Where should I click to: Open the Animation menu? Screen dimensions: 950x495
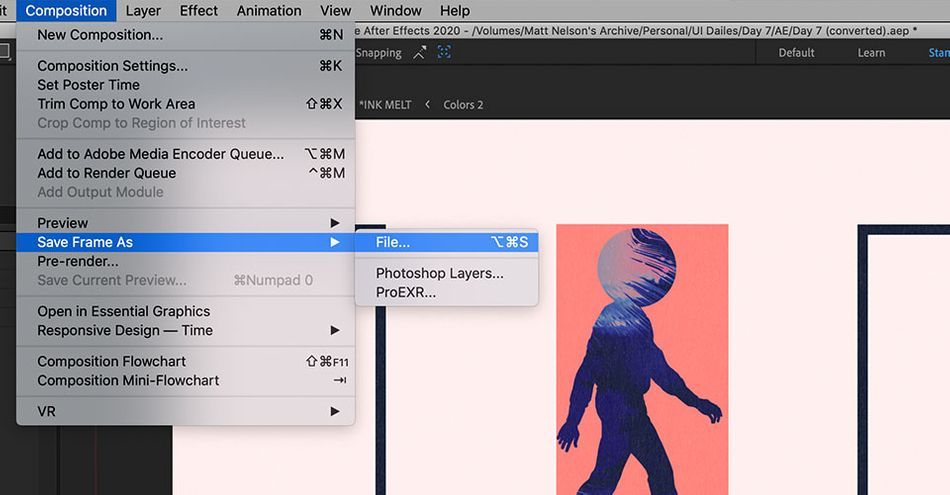coord(268,10)
